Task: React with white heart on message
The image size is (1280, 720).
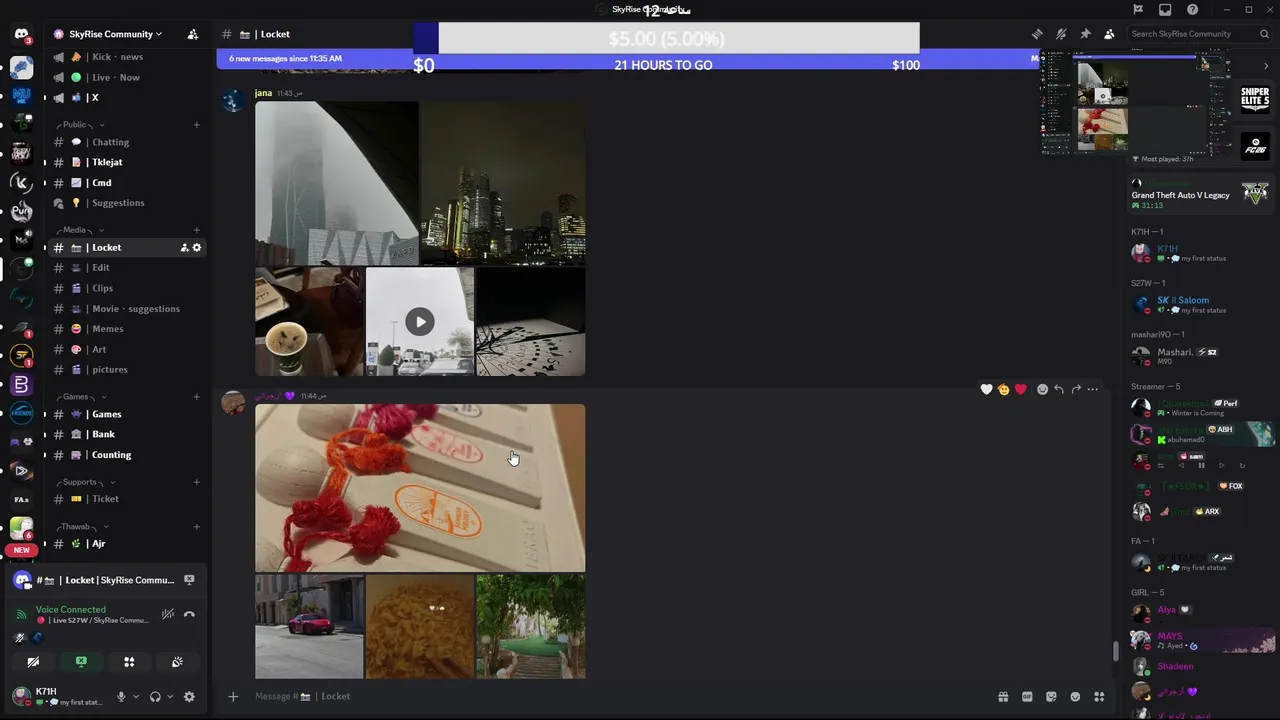Action: pos(986,389)
